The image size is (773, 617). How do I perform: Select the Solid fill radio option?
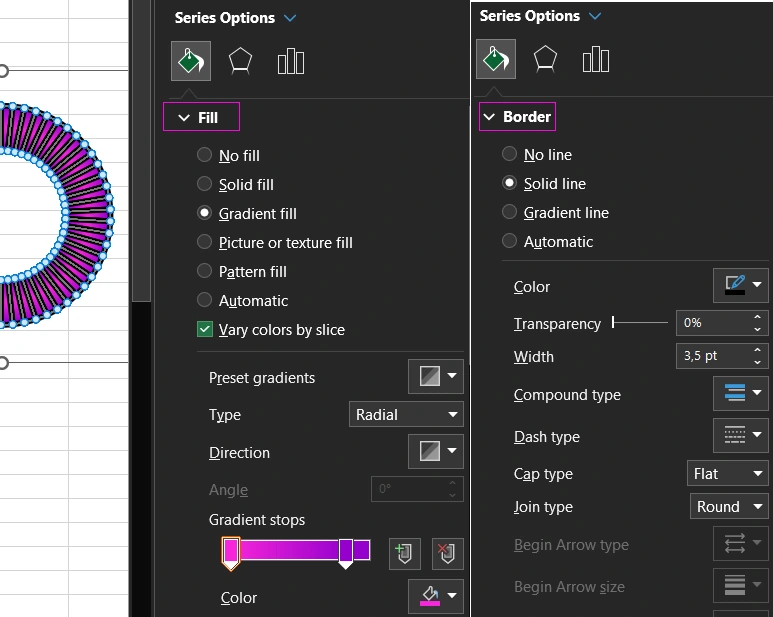pos(204,185)
